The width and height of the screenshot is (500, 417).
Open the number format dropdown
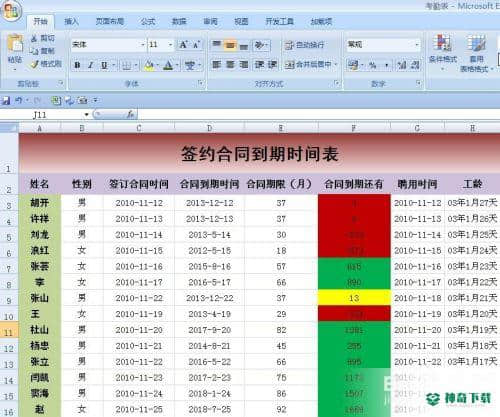[417, 44]
